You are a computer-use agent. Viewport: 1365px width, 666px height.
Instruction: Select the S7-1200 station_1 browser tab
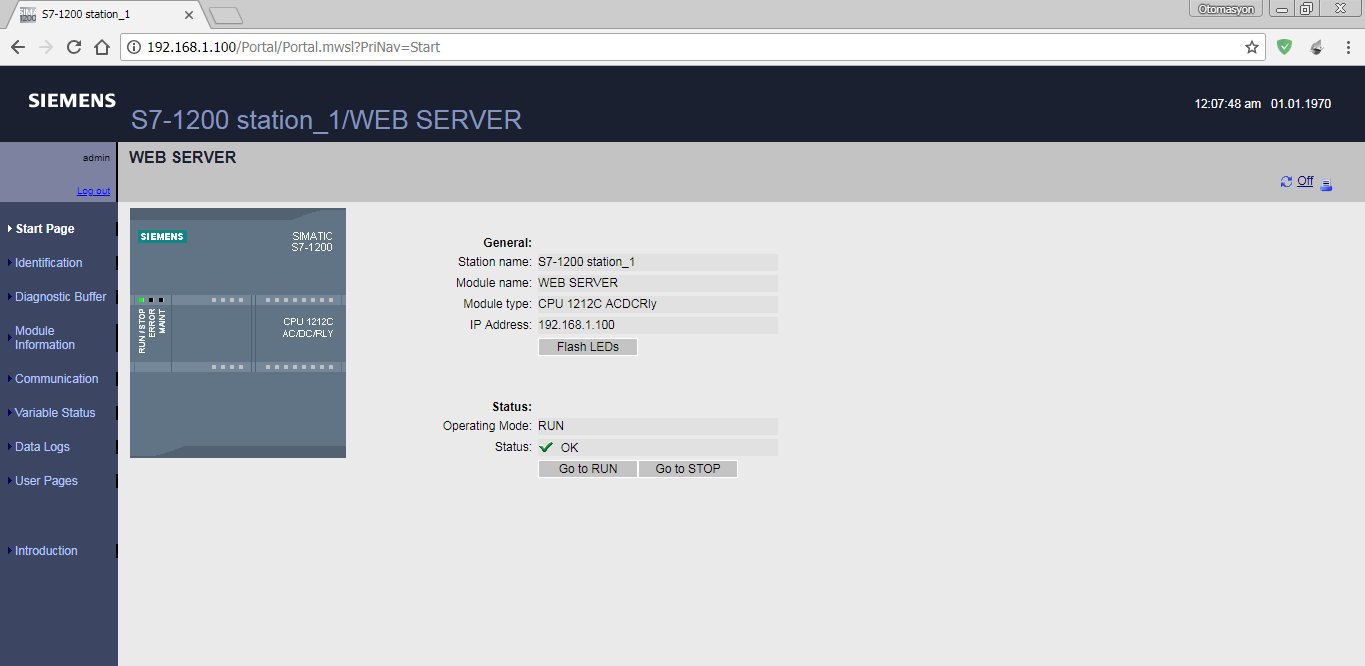click(x=105, y=13)
